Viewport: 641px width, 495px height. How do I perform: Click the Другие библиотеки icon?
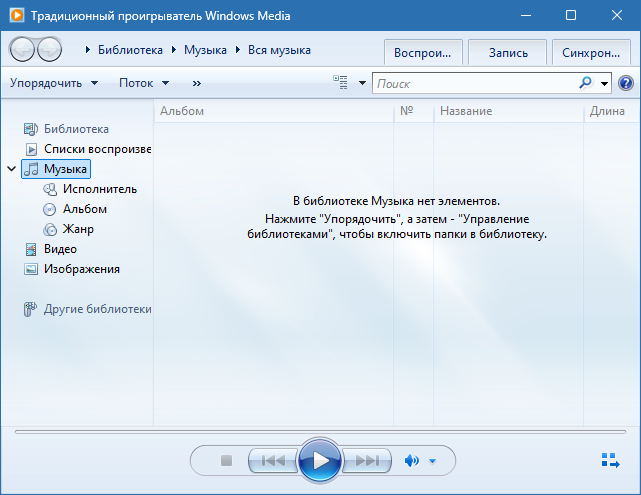30,309
